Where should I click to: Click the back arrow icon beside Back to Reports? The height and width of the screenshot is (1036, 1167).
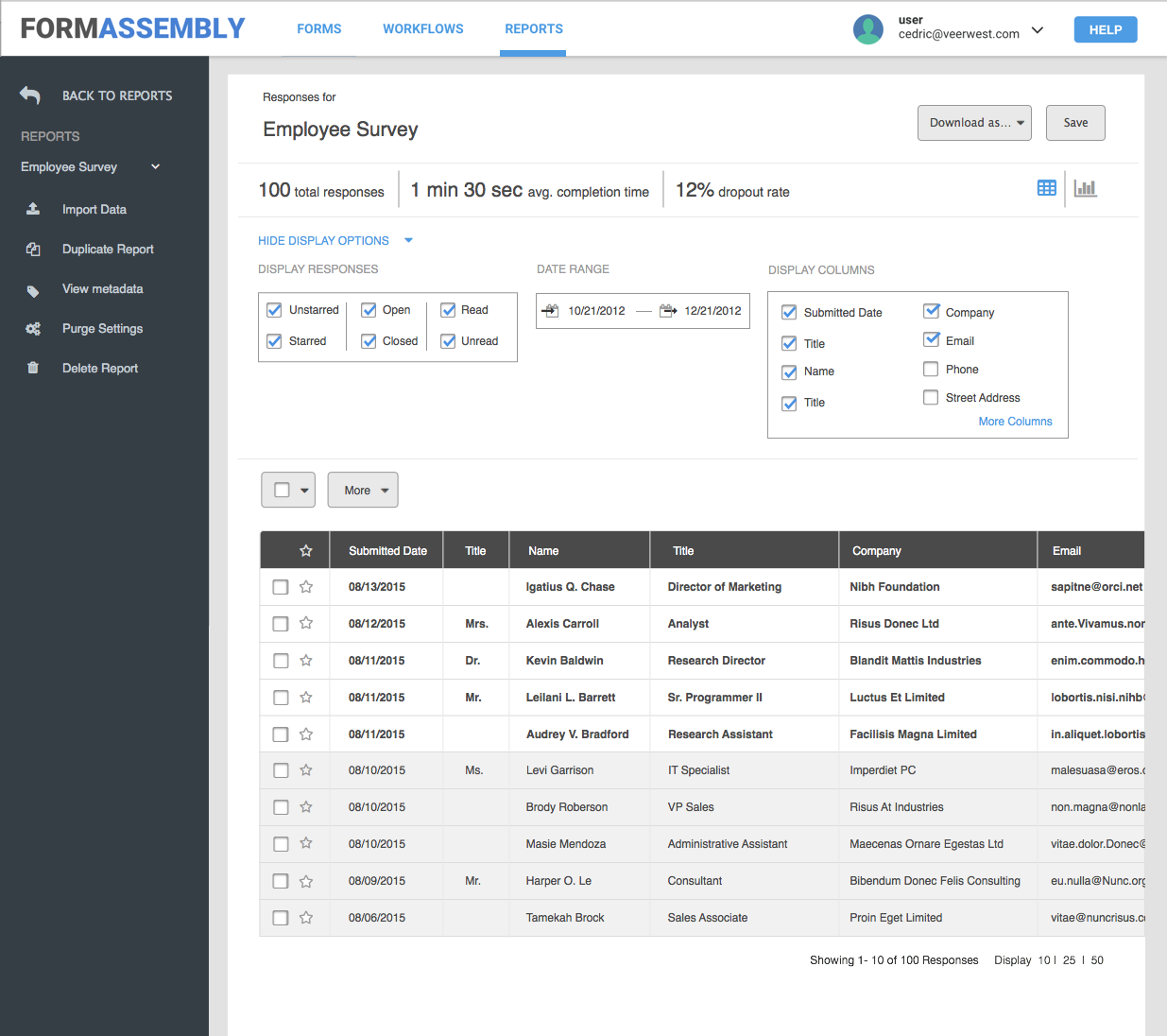coord(30,95)
